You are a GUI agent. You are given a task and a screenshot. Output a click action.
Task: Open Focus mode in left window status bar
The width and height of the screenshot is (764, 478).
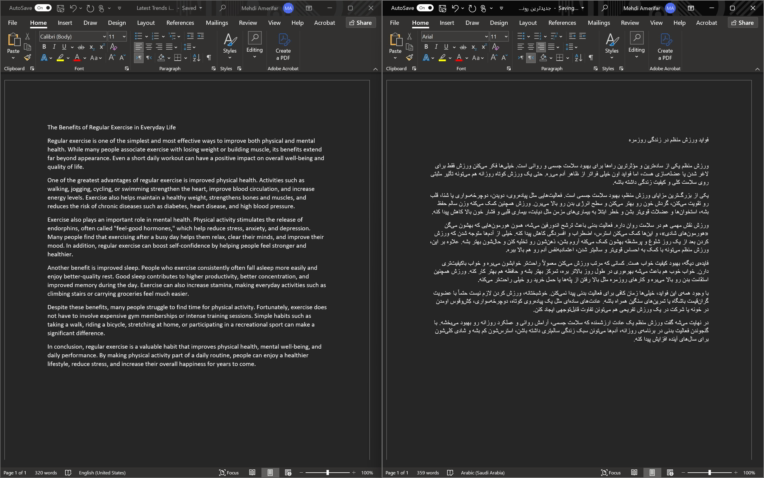[x=229, y=473]
